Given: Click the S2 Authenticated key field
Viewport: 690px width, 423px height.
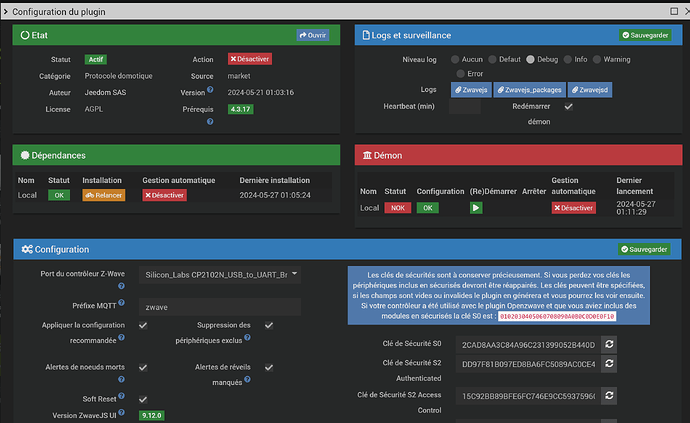Looking at the screenshot, I should tap(528, 364).
